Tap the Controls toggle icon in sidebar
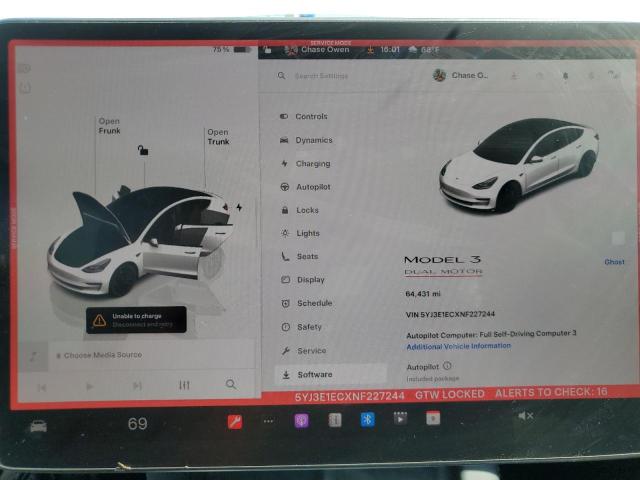 [284, 116]
